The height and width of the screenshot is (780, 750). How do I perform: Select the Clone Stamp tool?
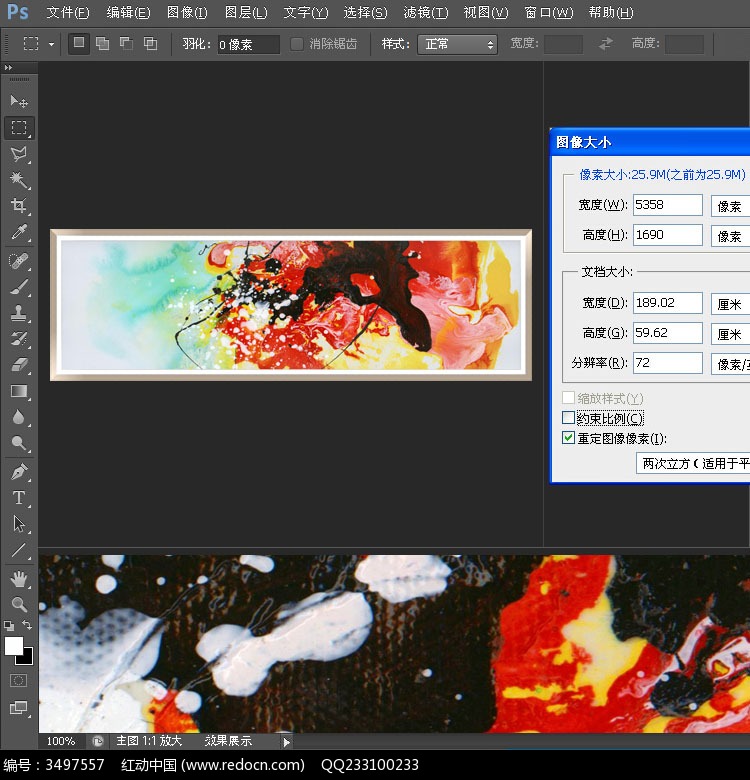tap(19, 313)
